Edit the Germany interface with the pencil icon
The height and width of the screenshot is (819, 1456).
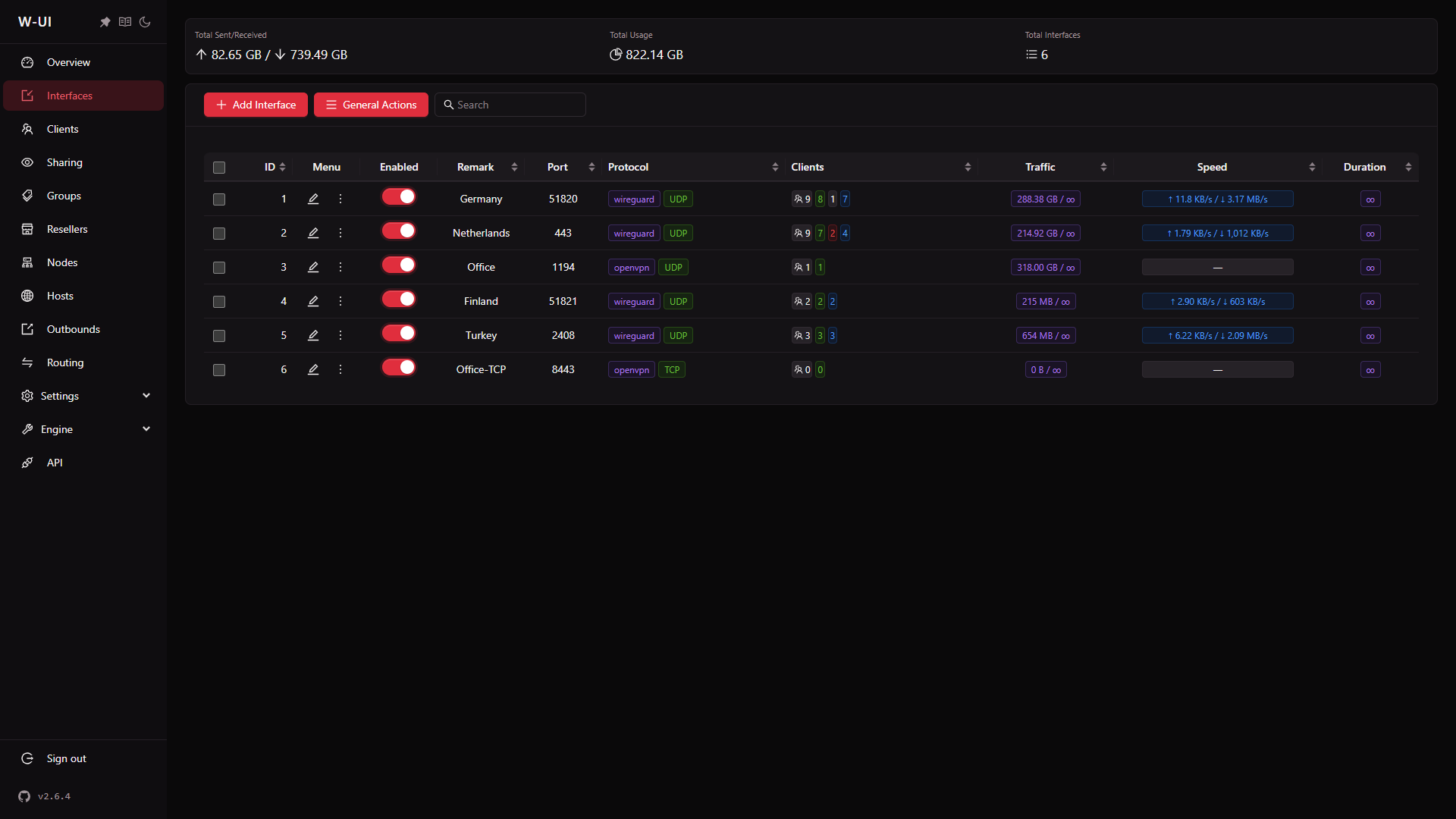[x=313, y=199]
